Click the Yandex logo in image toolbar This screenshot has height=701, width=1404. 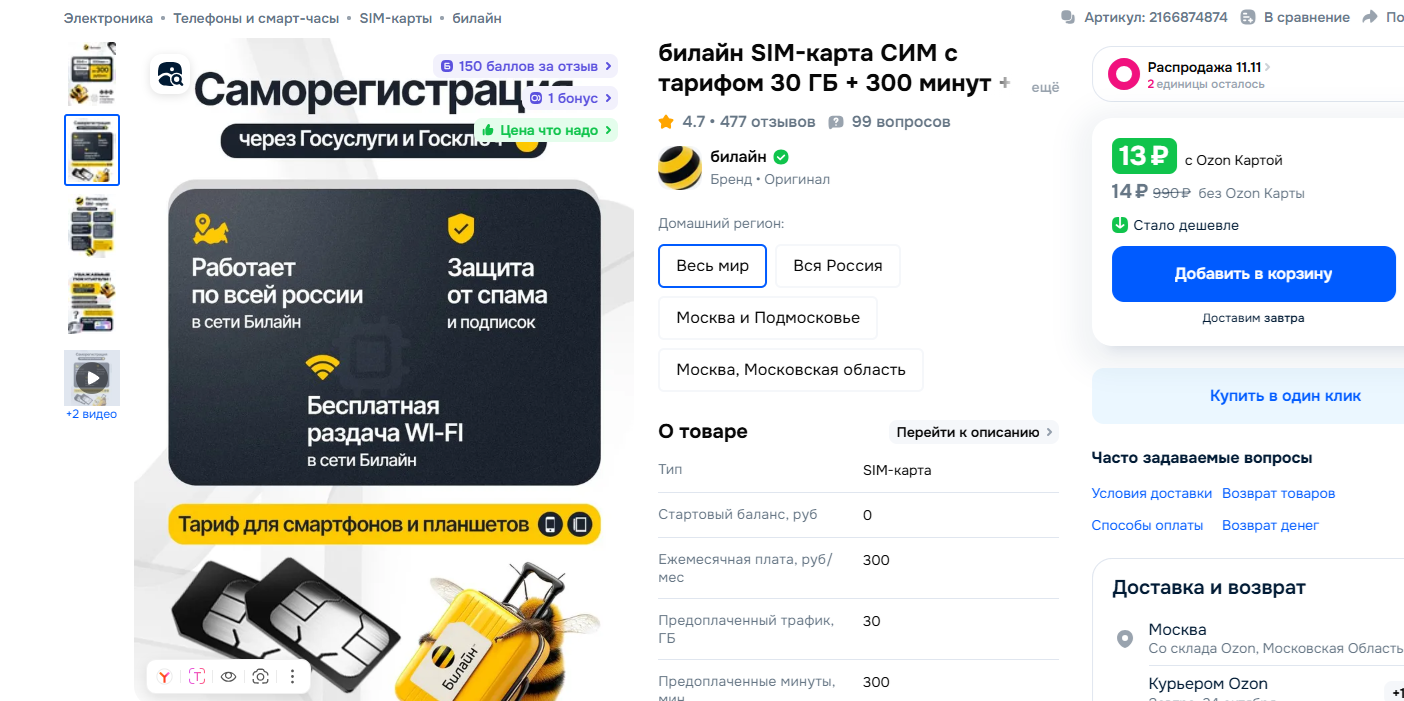164,677
